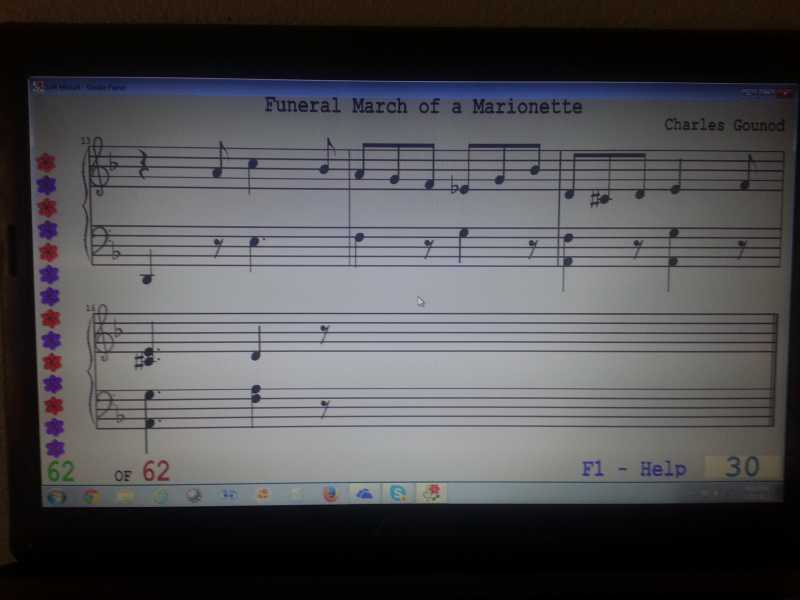The image size is (800, 600).
Task: Click the title Funeral March of a Marionette
Action: pyautogui.click(x=423, y=106)
